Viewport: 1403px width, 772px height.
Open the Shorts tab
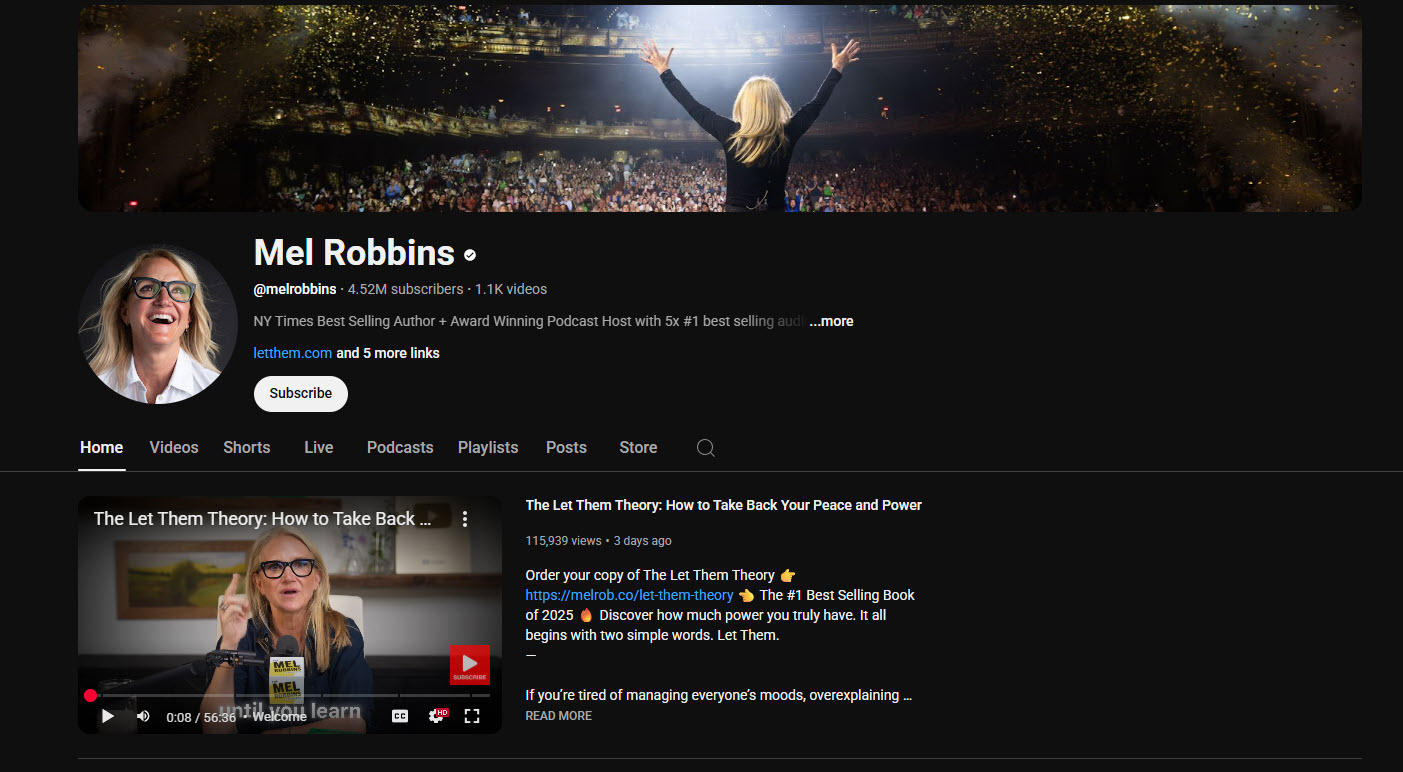[x=247, y=447]
